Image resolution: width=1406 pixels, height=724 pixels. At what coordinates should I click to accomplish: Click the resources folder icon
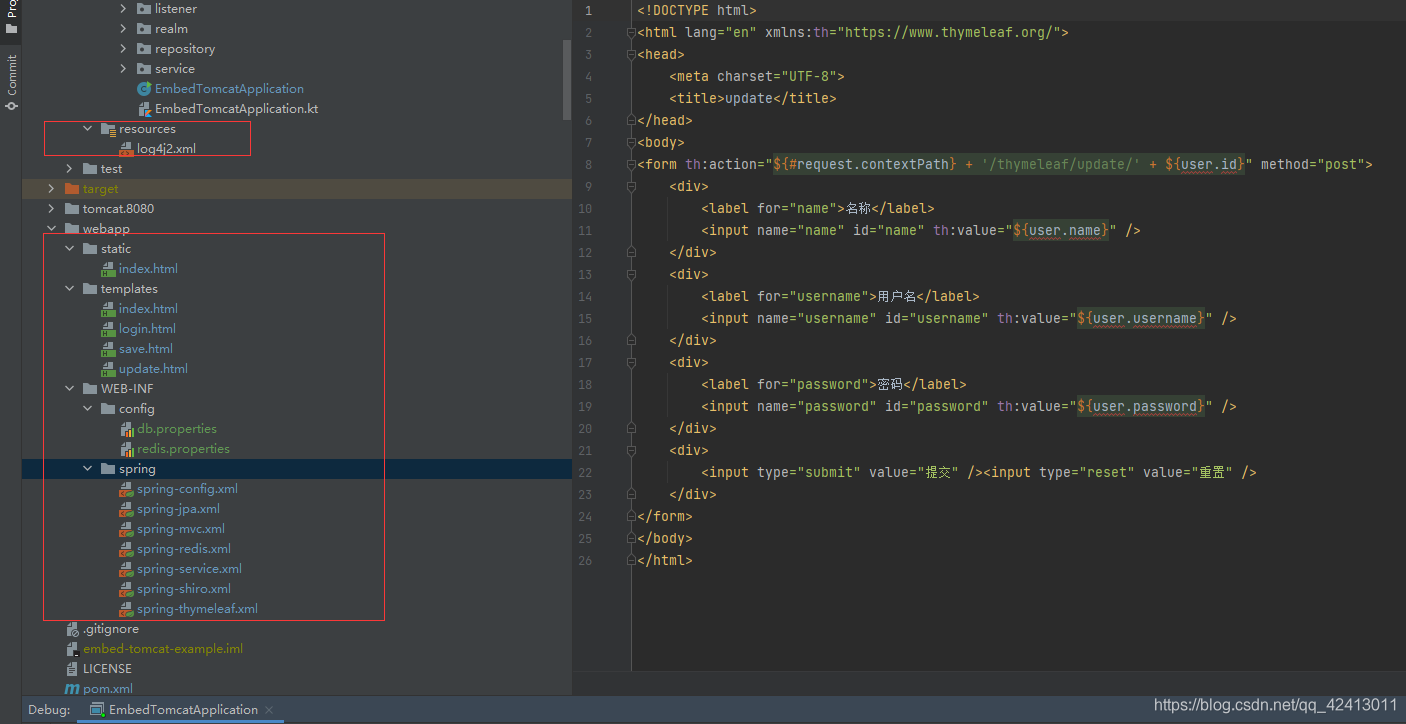(108, 129)
